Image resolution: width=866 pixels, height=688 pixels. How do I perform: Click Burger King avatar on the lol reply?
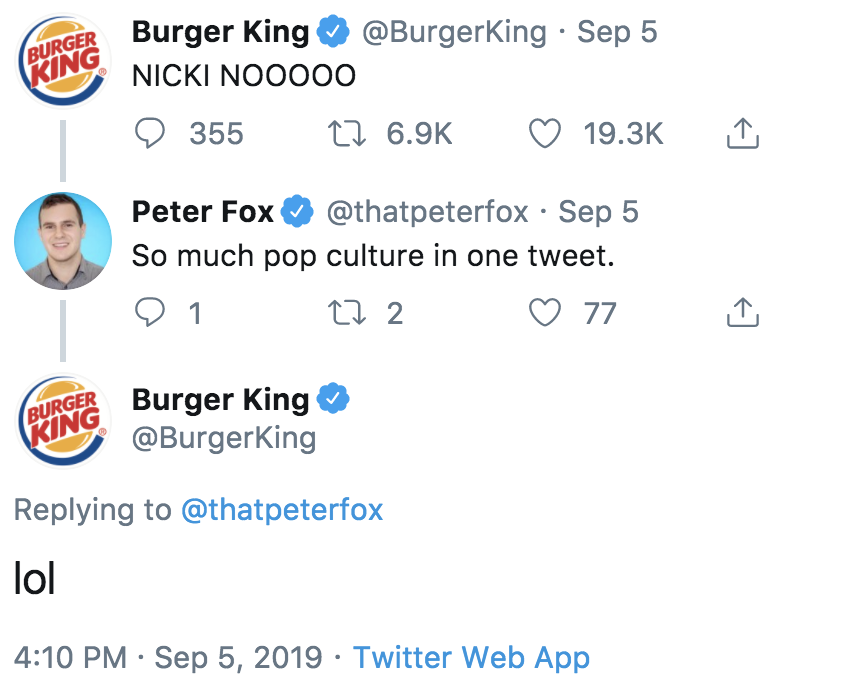click(x=63, y=420)
